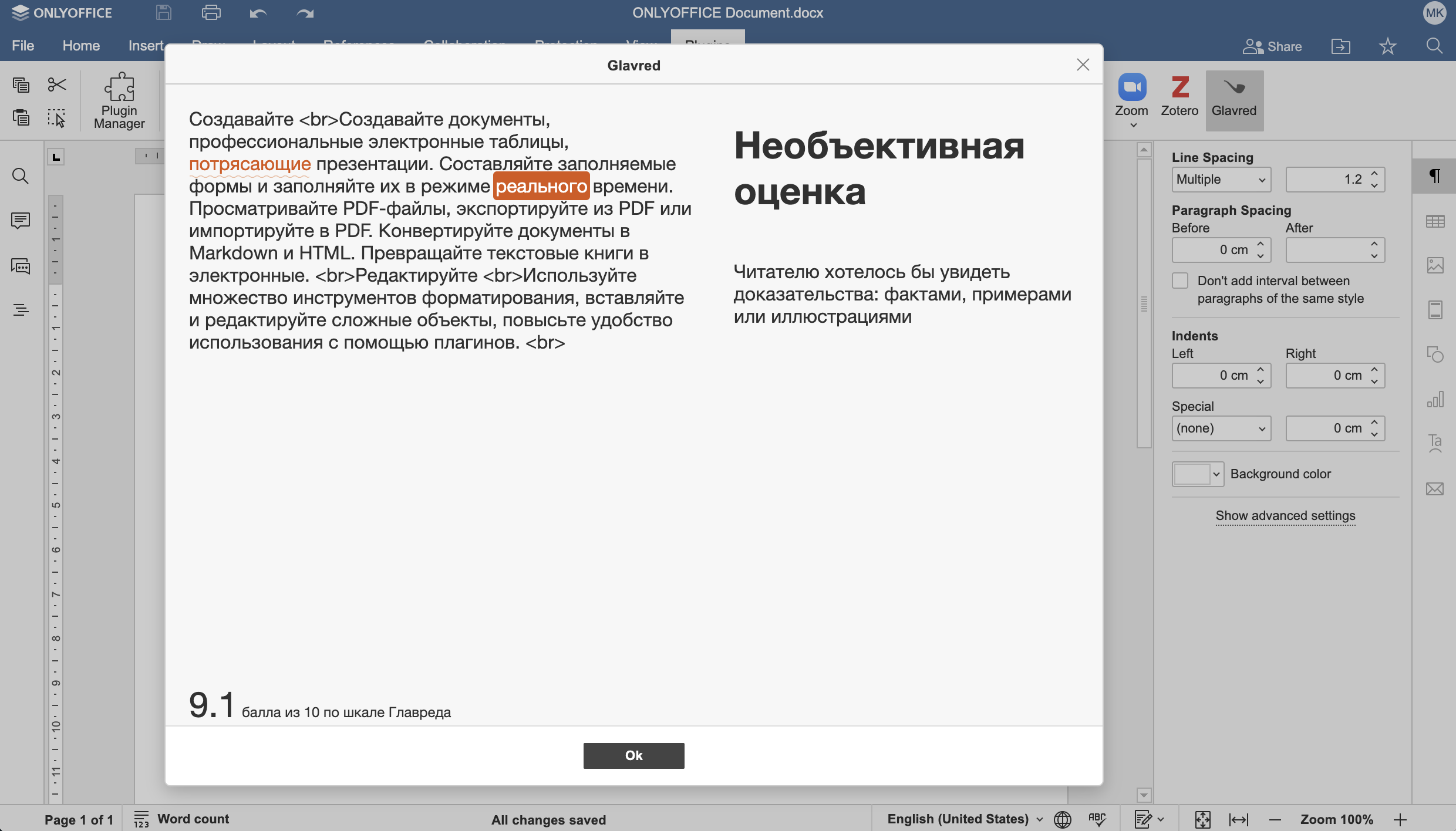Toggle the paragraph settings sidebar button
This screenshot has height=831, width=1456.
[x=1435, y=175]
